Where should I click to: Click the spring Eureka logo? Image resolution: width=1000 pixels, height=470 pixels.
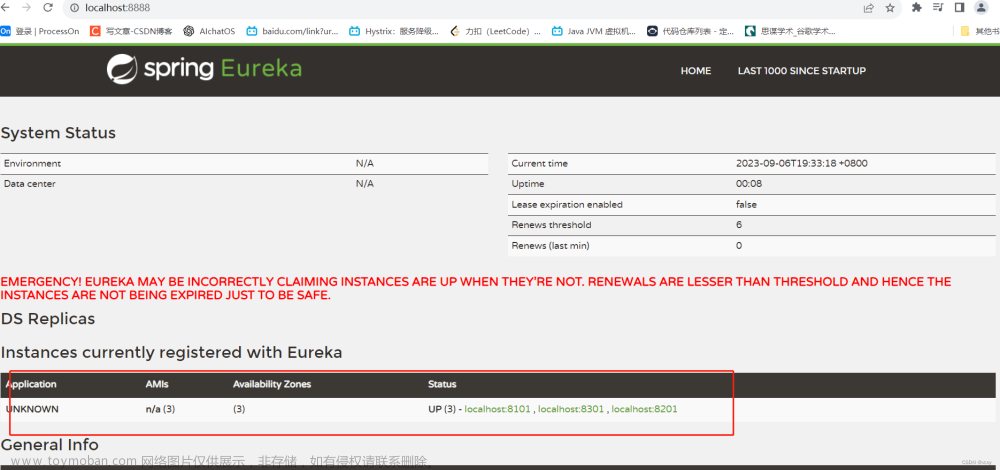204,68
